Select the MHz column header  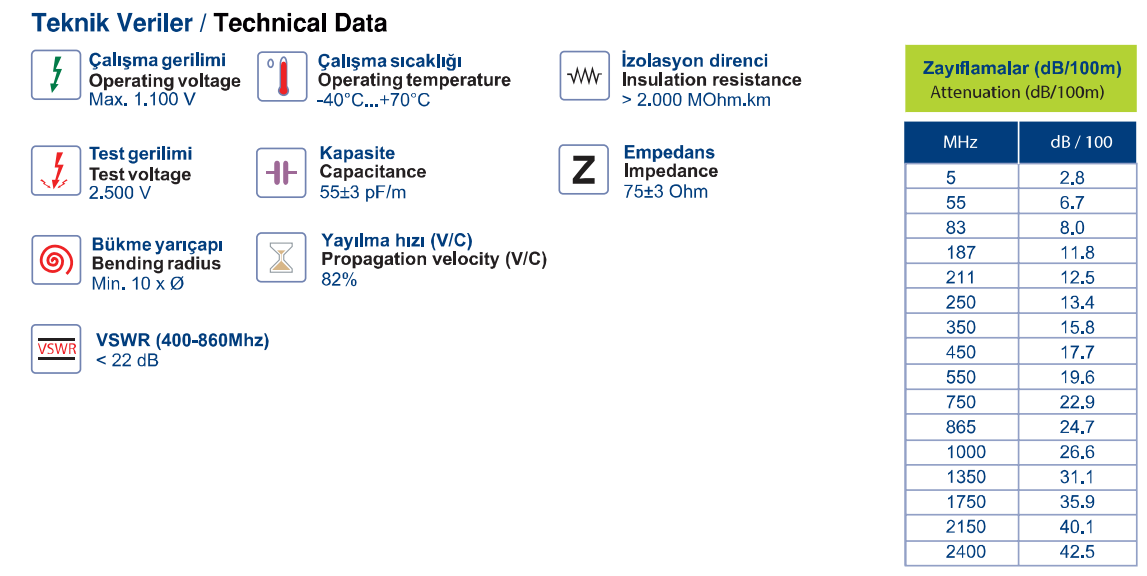[961, 142]
